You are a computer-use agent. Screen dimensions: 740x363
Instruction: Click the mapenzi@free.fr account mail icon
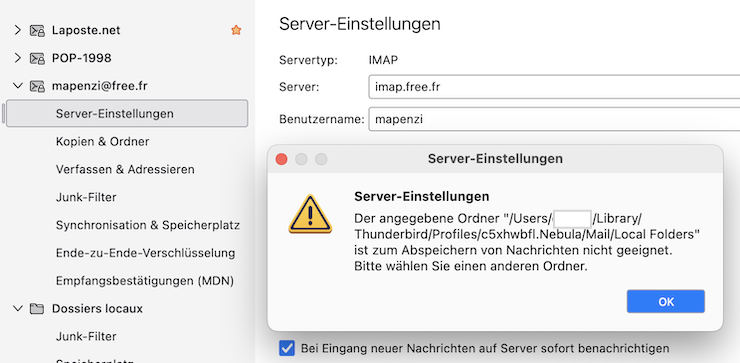[37, 86]
